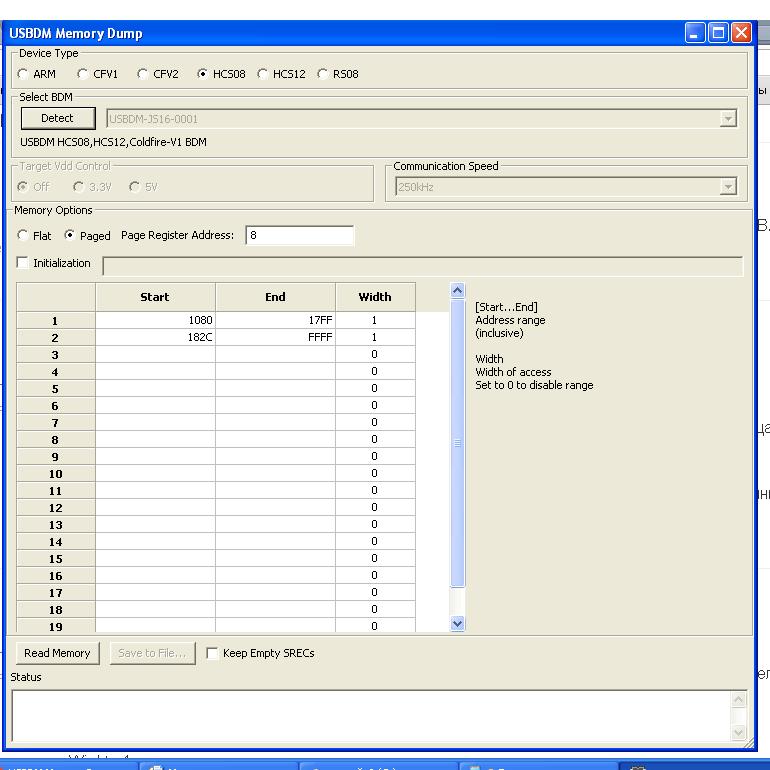Click the End cell of row 2
This screenshot has height=770, width=770.
(x=275, y=338)
